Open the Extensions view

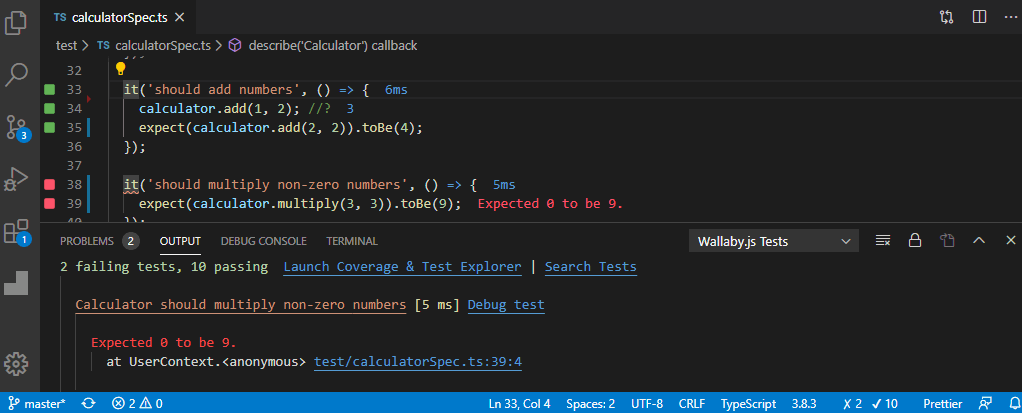coord(17,232)
